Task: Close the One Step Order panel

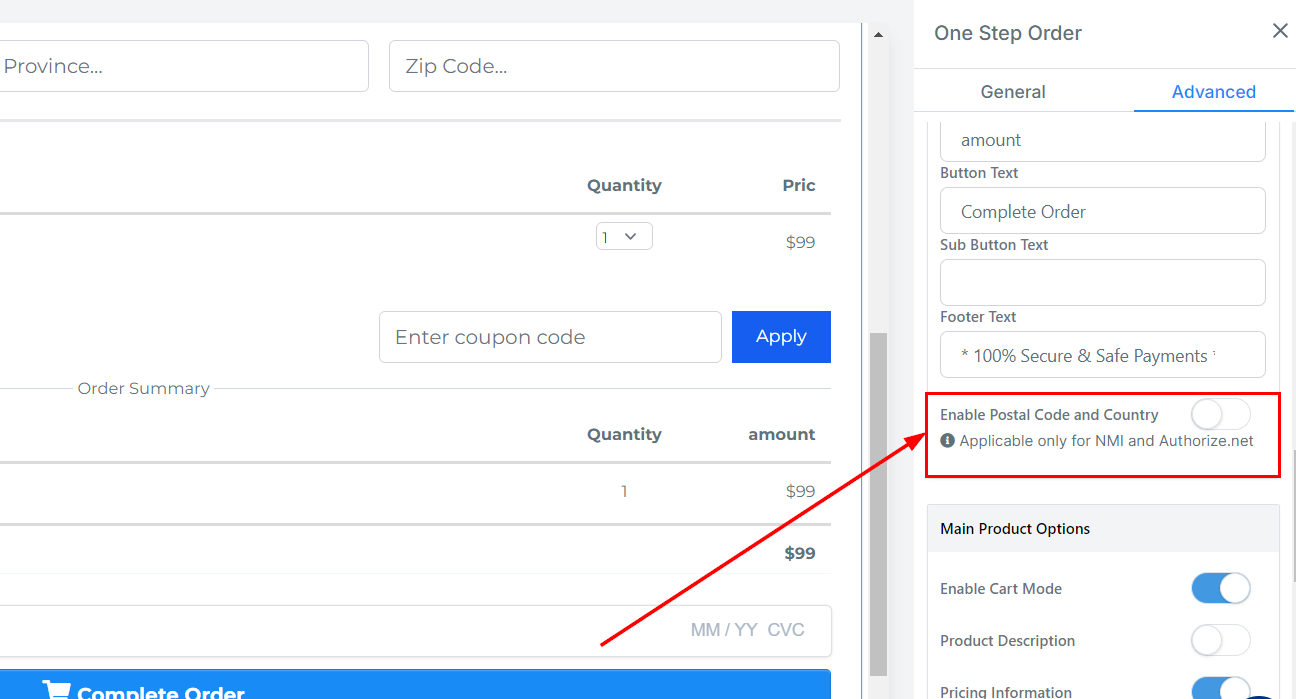Action: click(x=1279, y=31)
